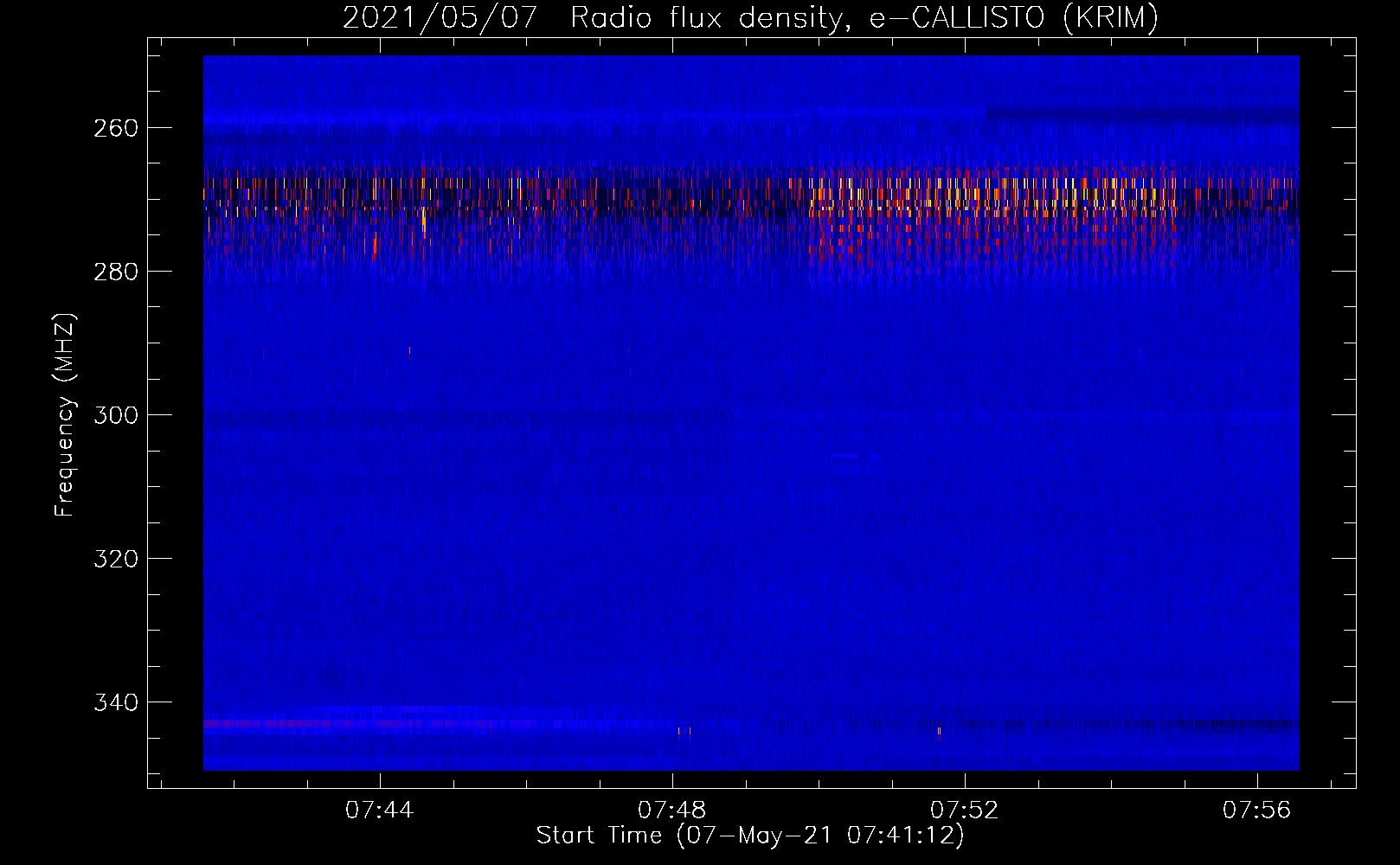Click the 07:52 time tick label
1400x865 pixels.
coord(965,811)
